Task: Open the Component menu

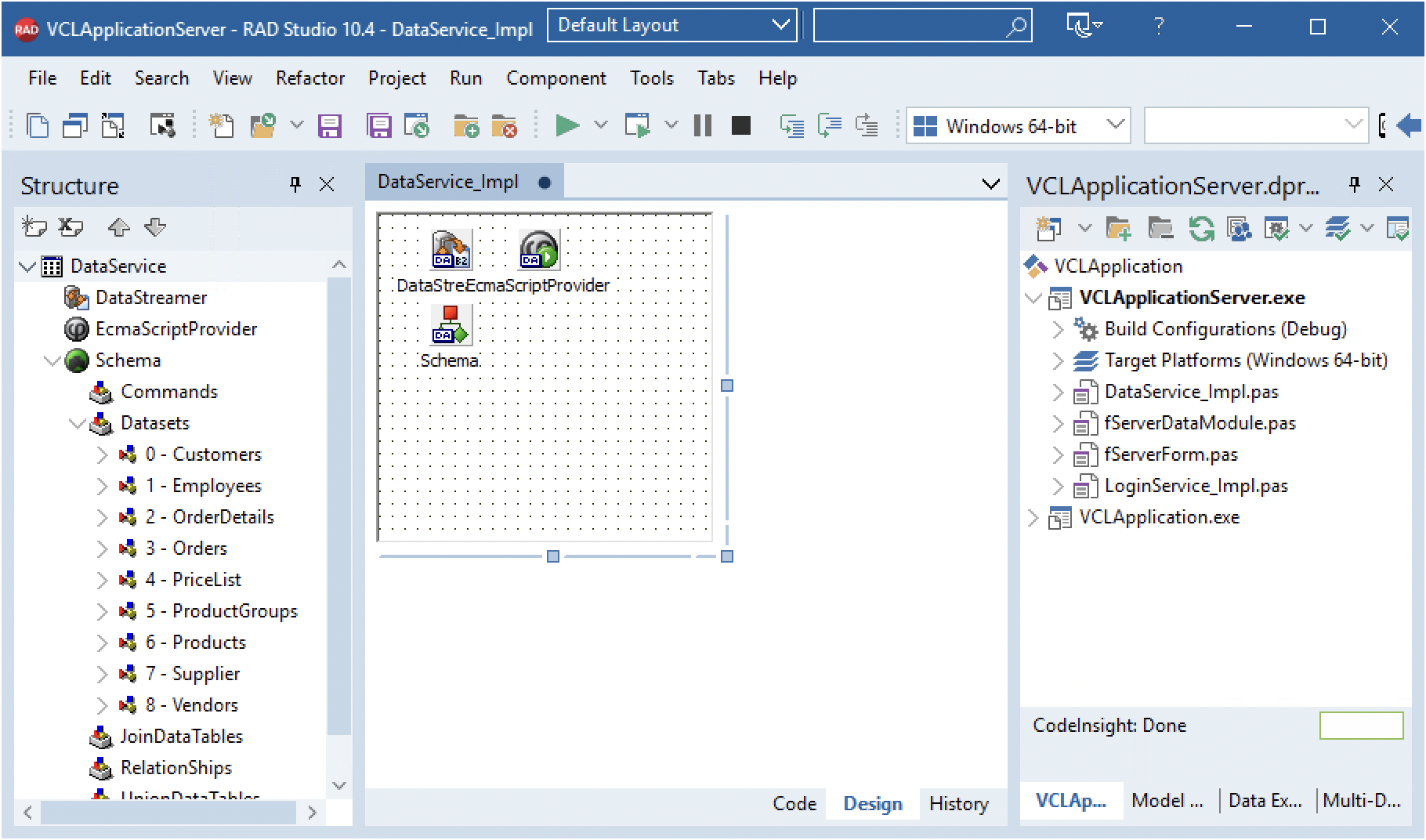Action: tap(556, 78)
